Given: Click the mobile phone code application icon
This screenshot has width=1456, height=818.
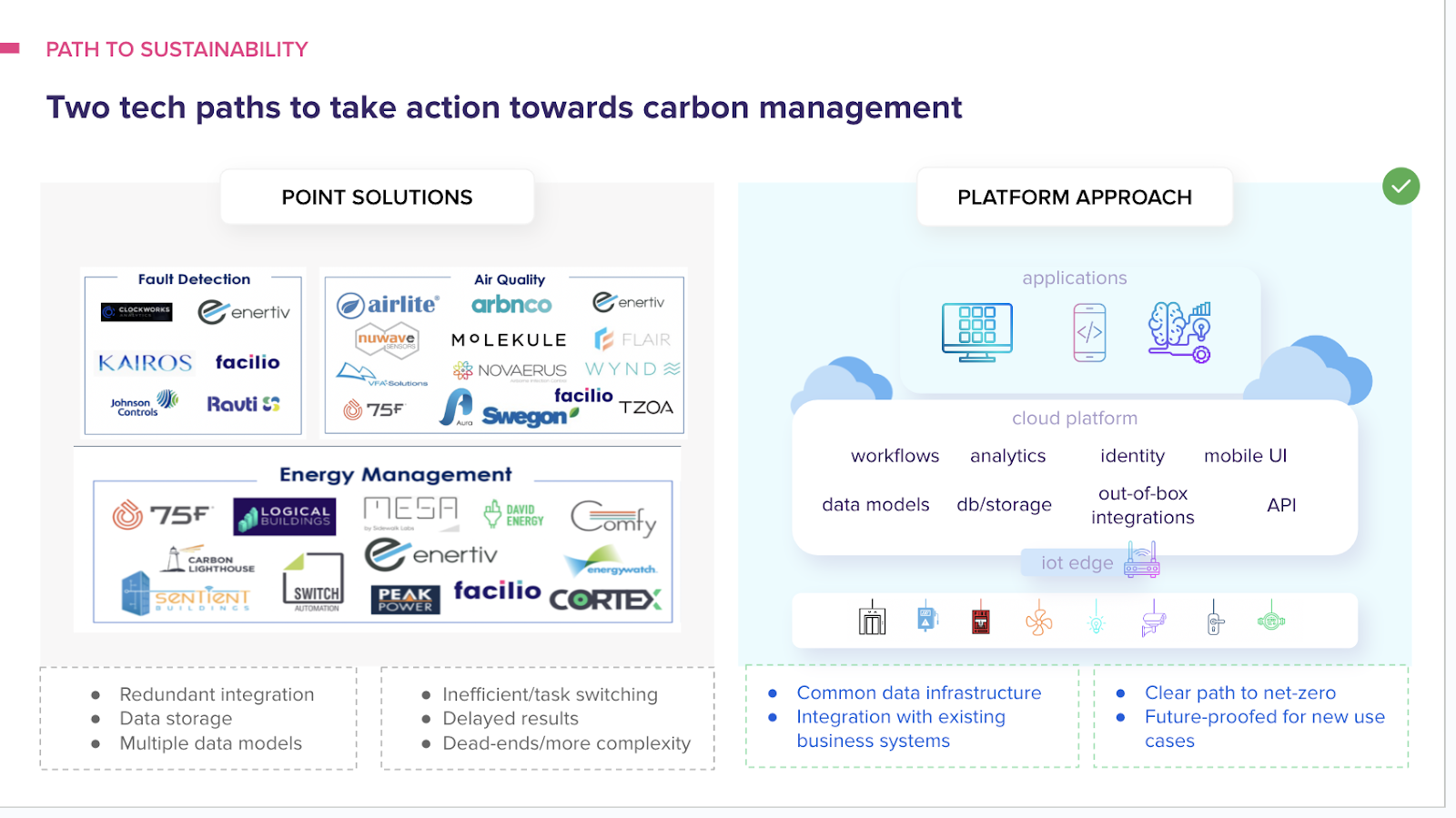Looking at the screenshot, I should (1089, 332).
